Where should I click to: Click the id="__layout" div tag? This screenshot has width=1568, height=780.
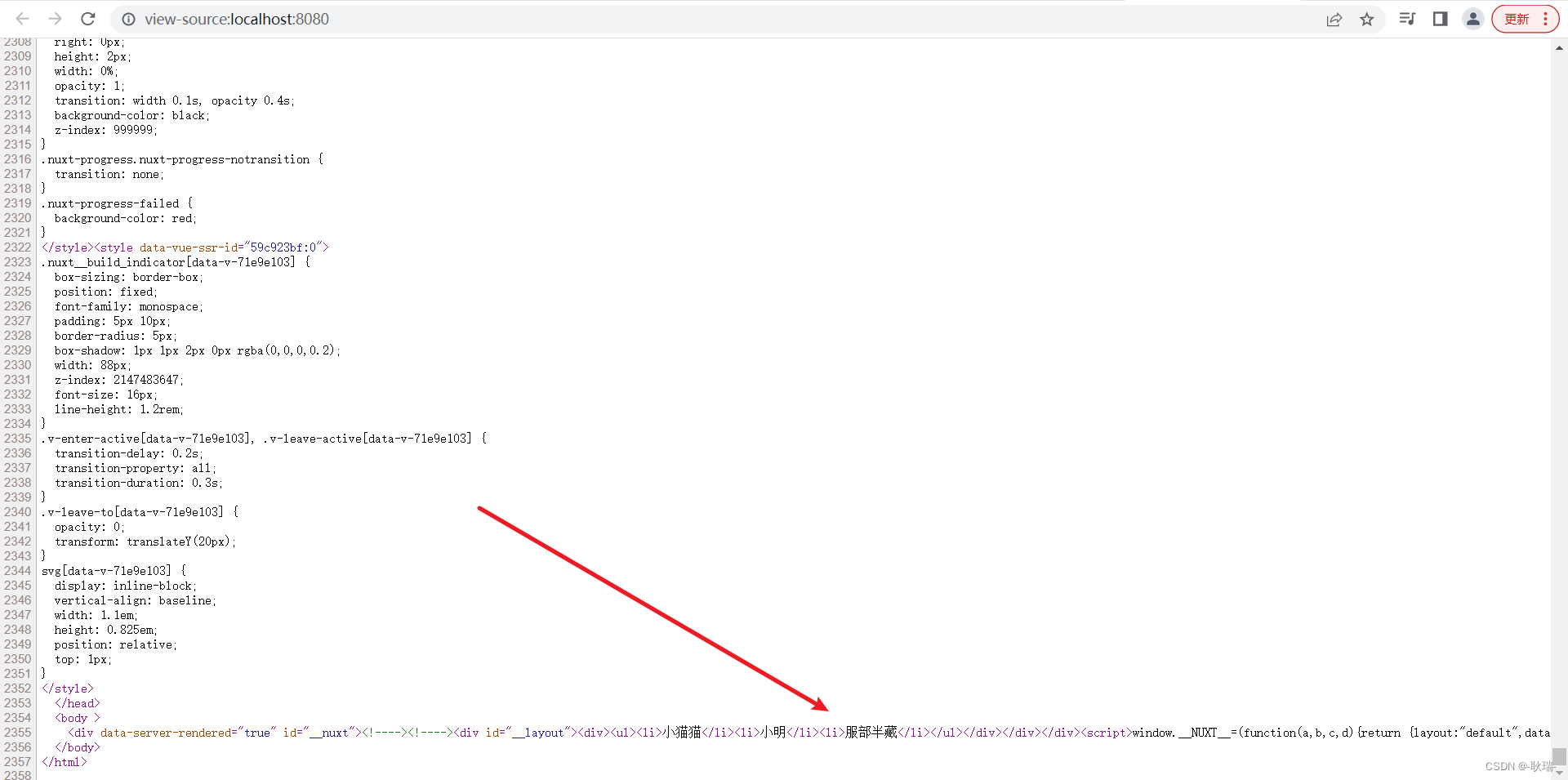pyautogui.click(x=515, y=733)
